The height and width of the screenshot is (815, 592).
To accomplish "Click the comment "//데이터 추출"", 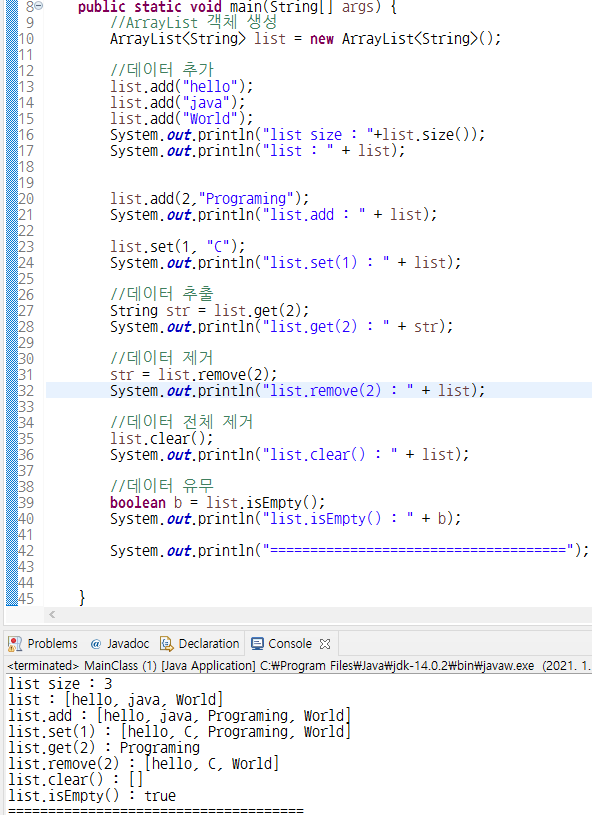I will pos(162,294).
